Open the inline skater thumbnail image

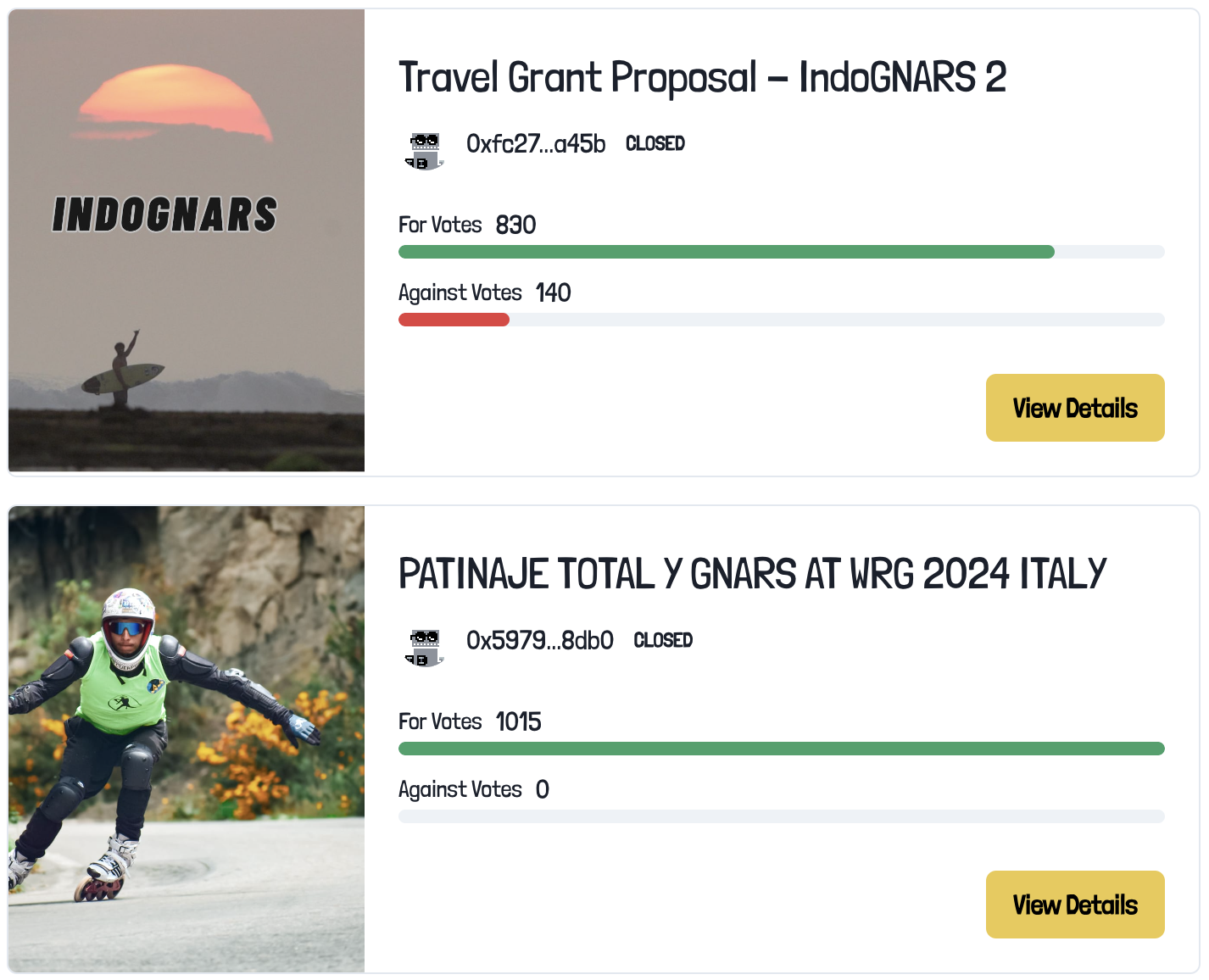(x=187, y=739)
